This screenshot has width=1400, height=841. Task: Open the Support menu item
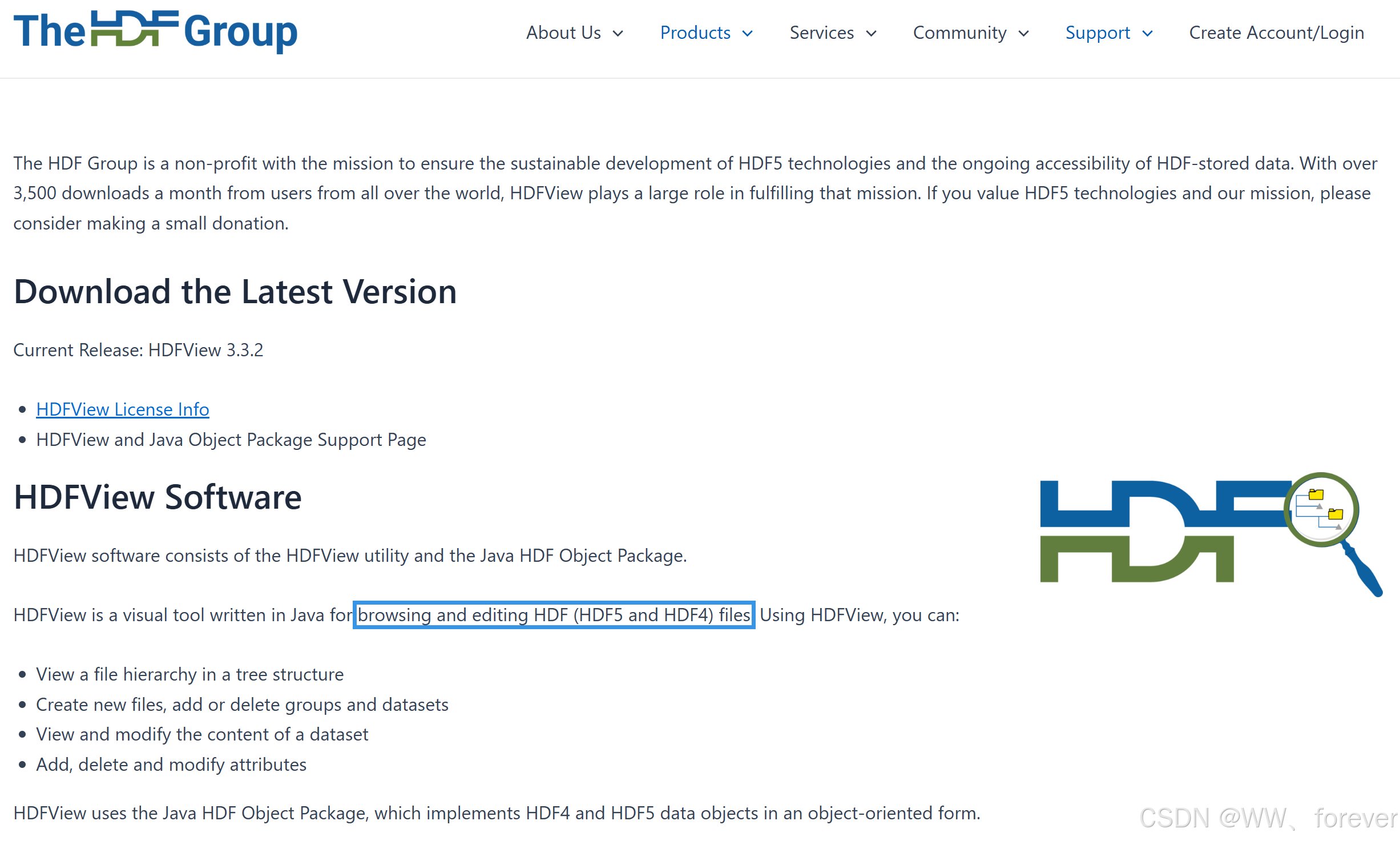coord(1098,33)
